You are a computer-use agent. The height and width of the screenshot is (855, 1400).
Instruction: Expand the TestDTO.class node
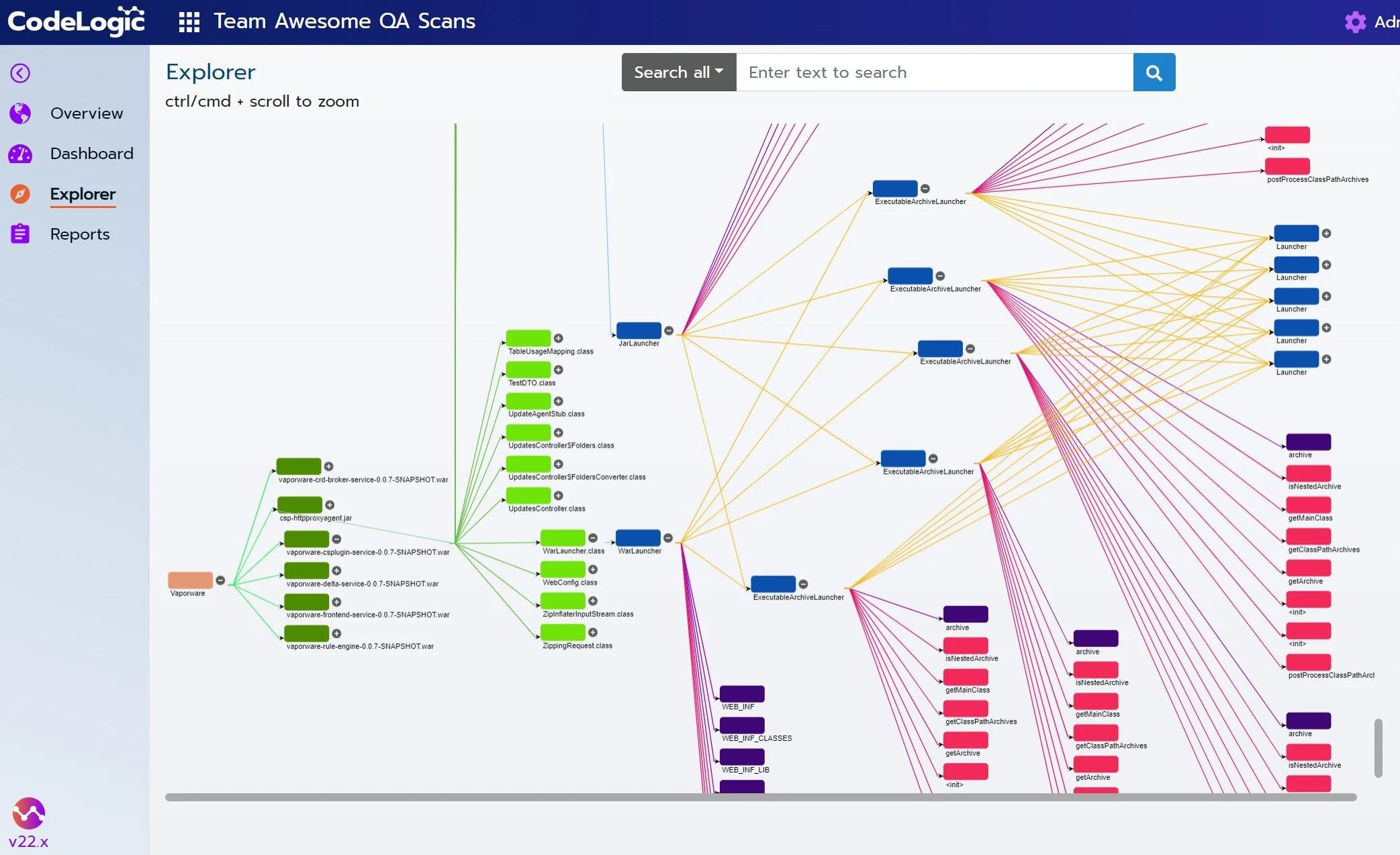[x=558, y=370]
